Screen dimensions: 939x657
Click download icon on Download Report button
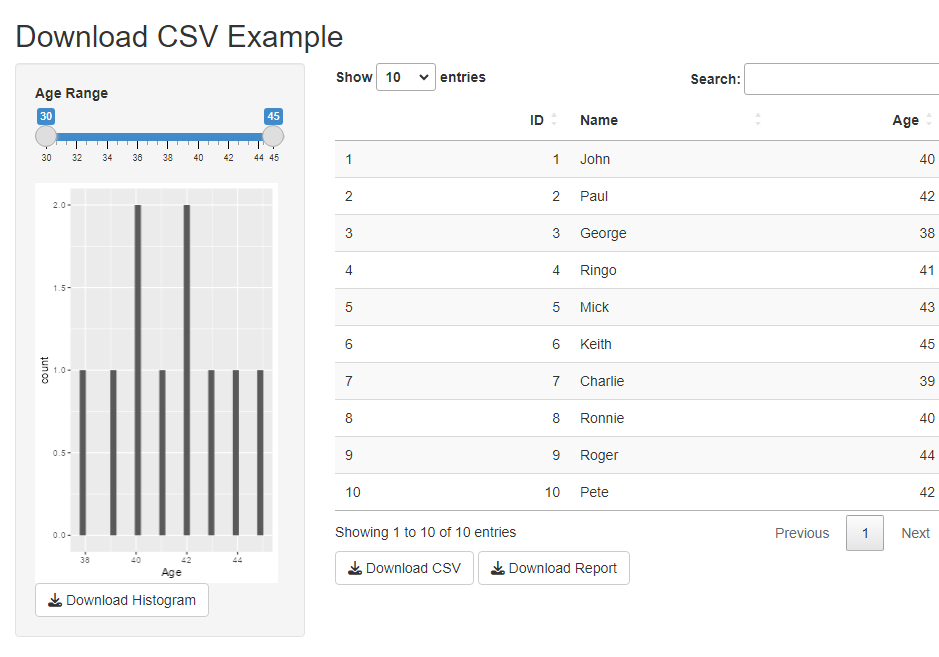tap(498, 568)
